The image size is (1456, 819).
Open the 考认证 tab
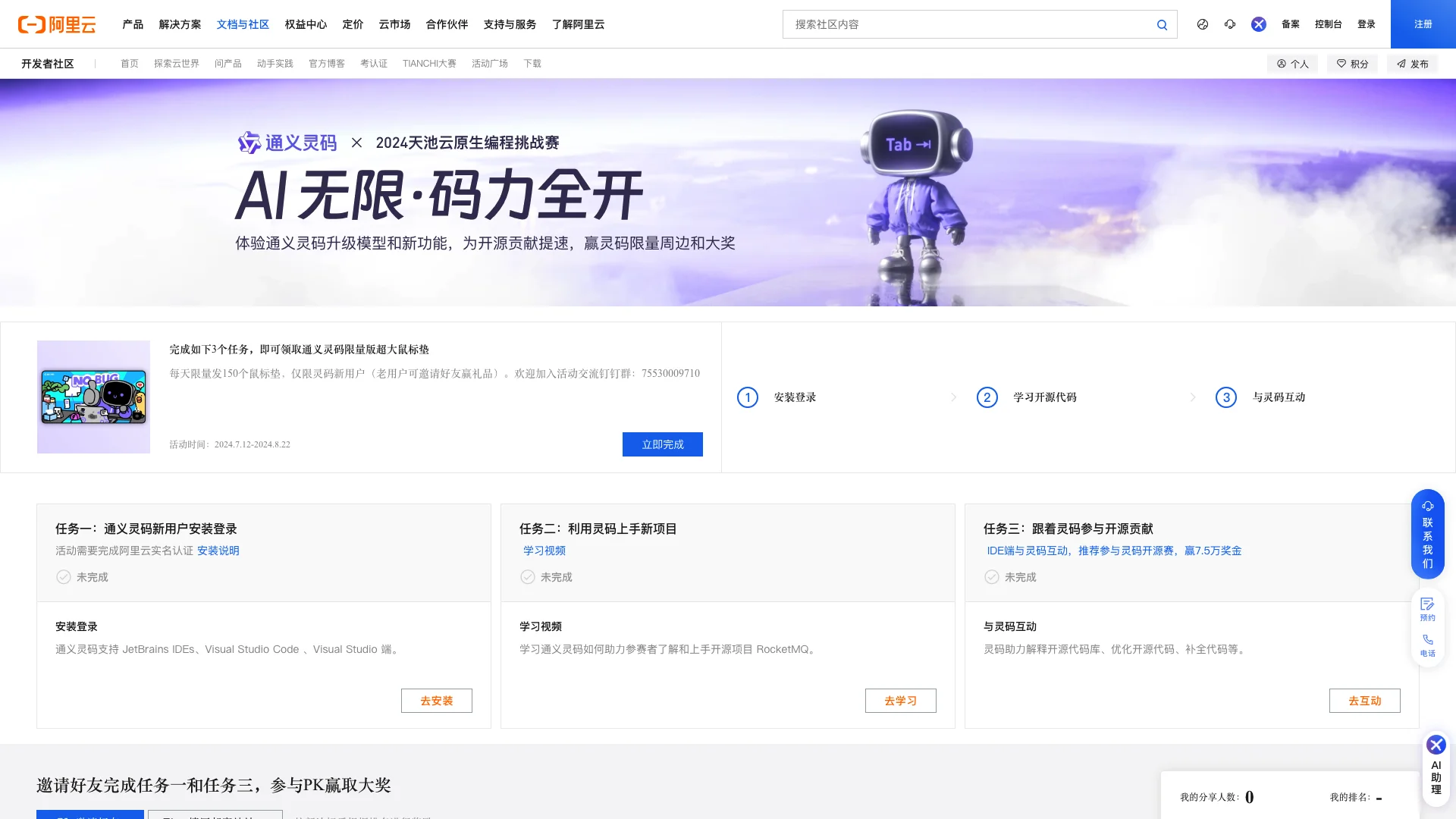click(374, 64)
